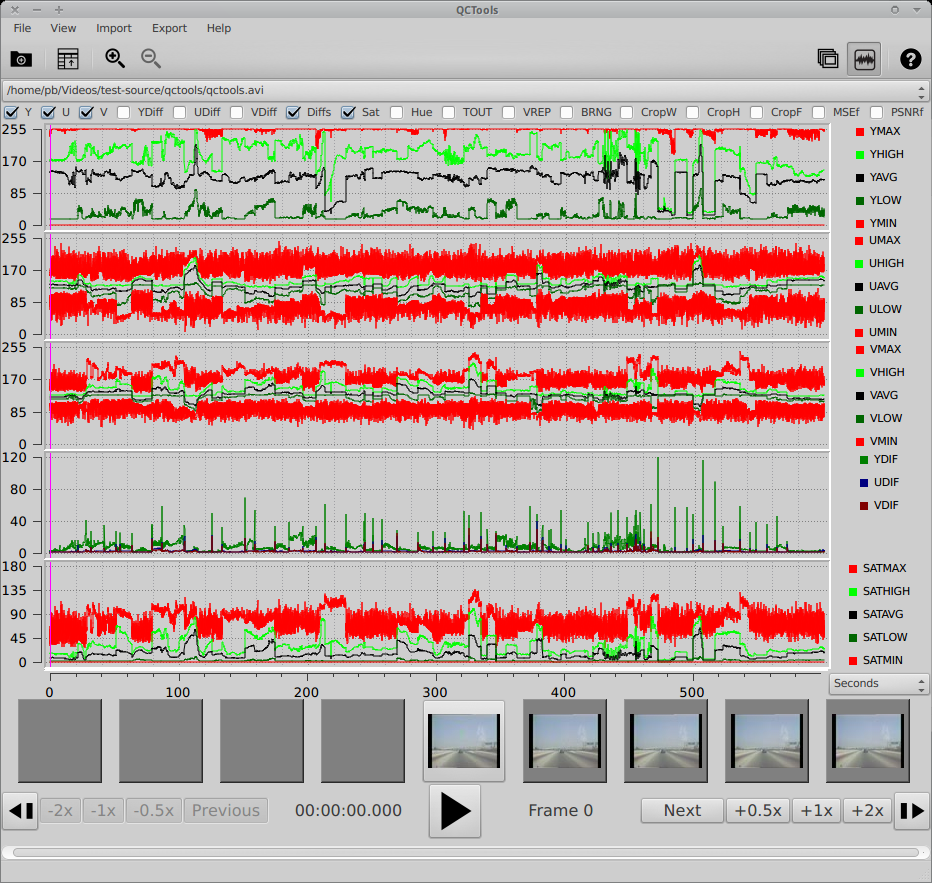Click the export table icon in toolbar

(x=68, y=59)
